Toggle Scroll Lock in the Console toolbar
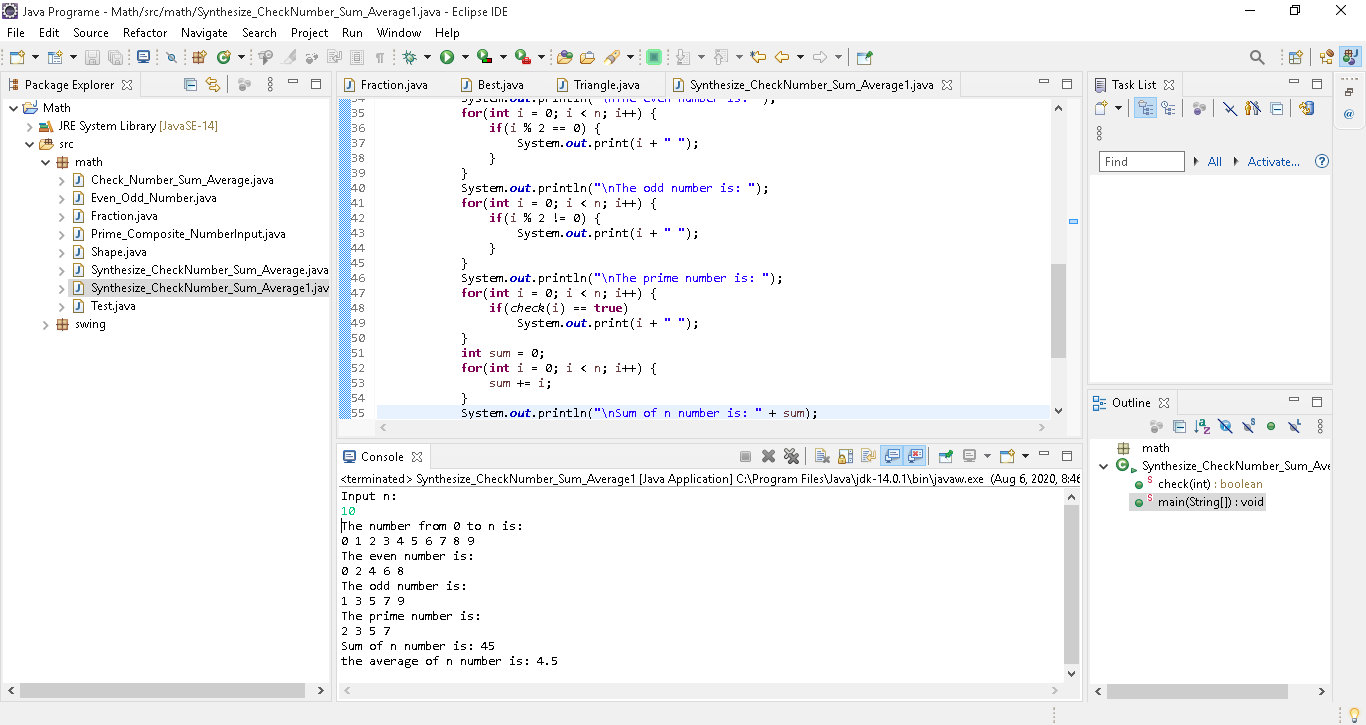Viewport: 1366px width, 725px height. click(846, 456)
